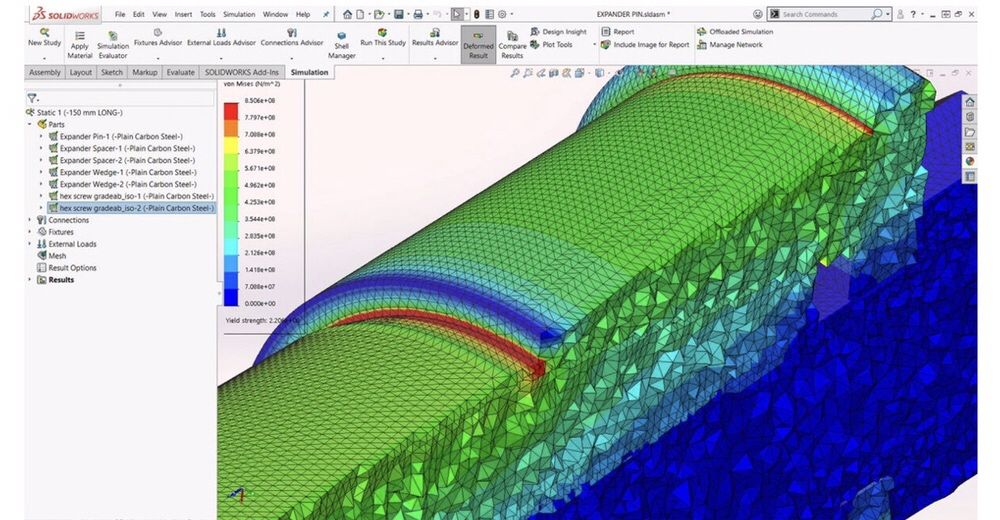The width and height of the screenshot is (1000, 520).
Task: Open the Connections Advisor
Action: point(291,38)
